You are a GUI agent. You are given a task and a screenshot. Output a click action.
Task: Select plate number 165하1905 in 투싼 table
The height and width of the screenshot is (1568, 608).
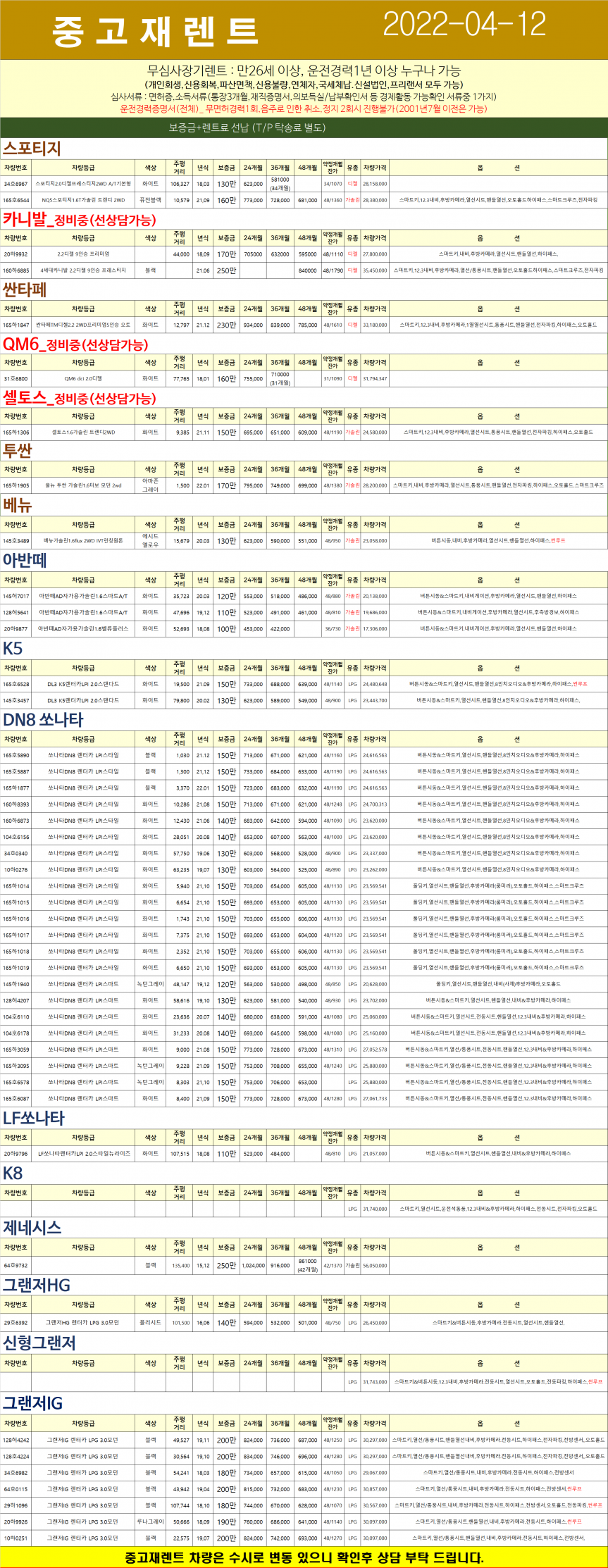coord(15,485)
